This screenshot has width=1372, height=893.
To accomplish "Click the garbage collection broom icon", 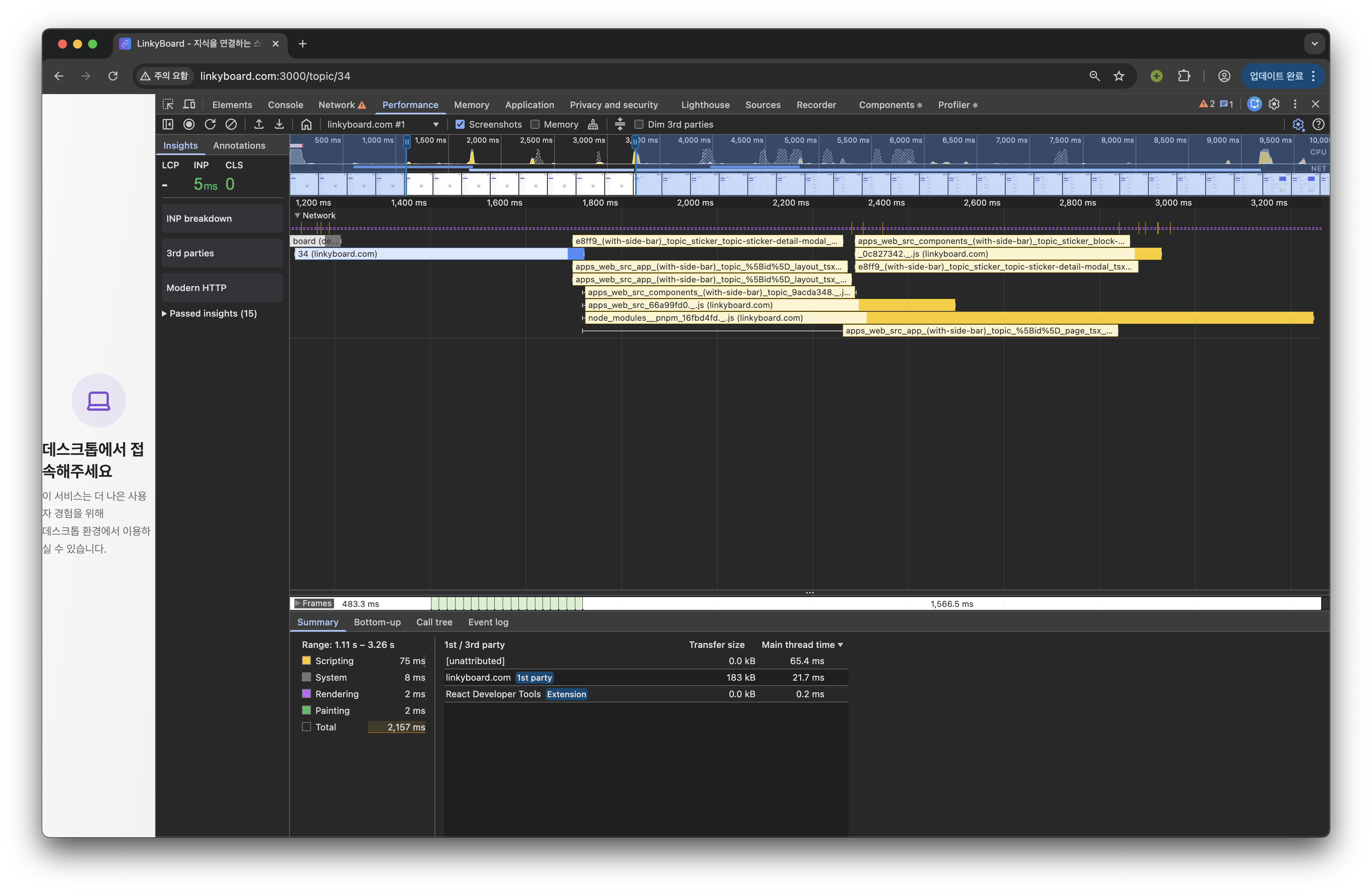I will coord(593,124).
